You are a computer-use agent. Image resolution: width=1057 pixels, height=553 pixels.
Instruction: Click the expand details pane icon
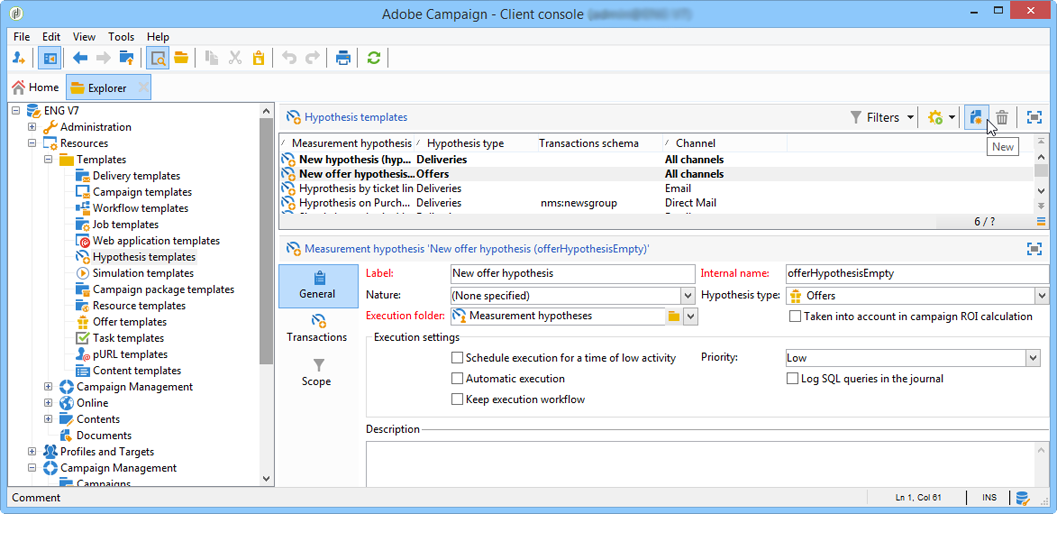coord(1034,249)
